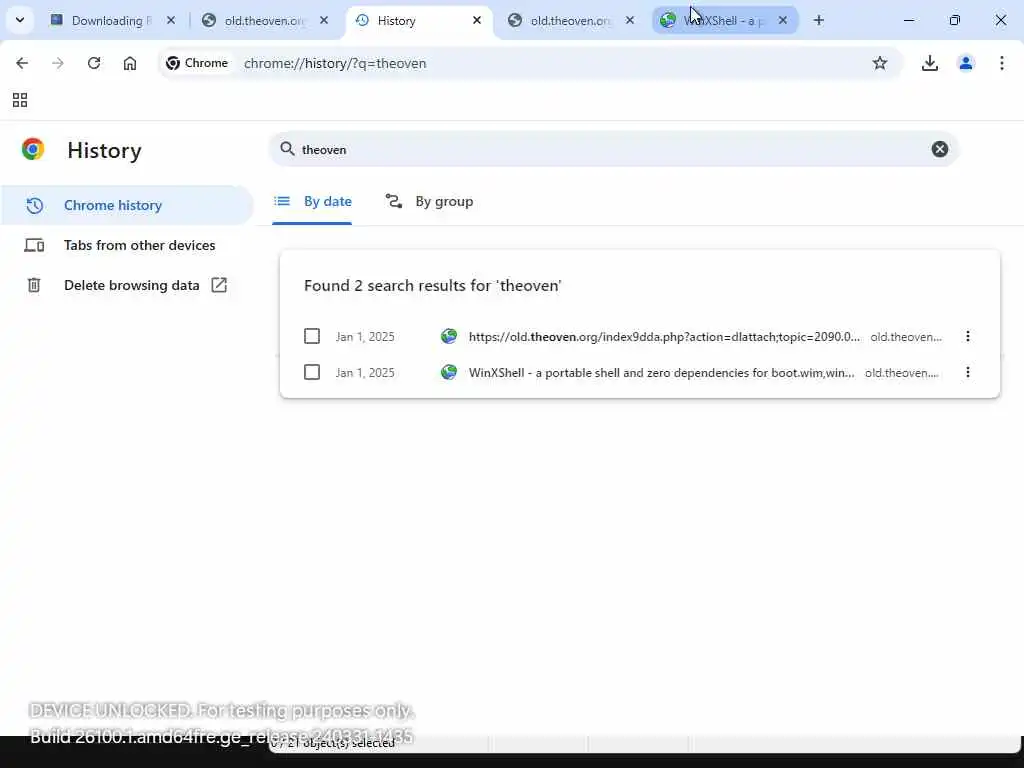Image resolution: width=1024 pixels, height=768 pixels.
Task: Open Delete browsing data
Action: 127,285
